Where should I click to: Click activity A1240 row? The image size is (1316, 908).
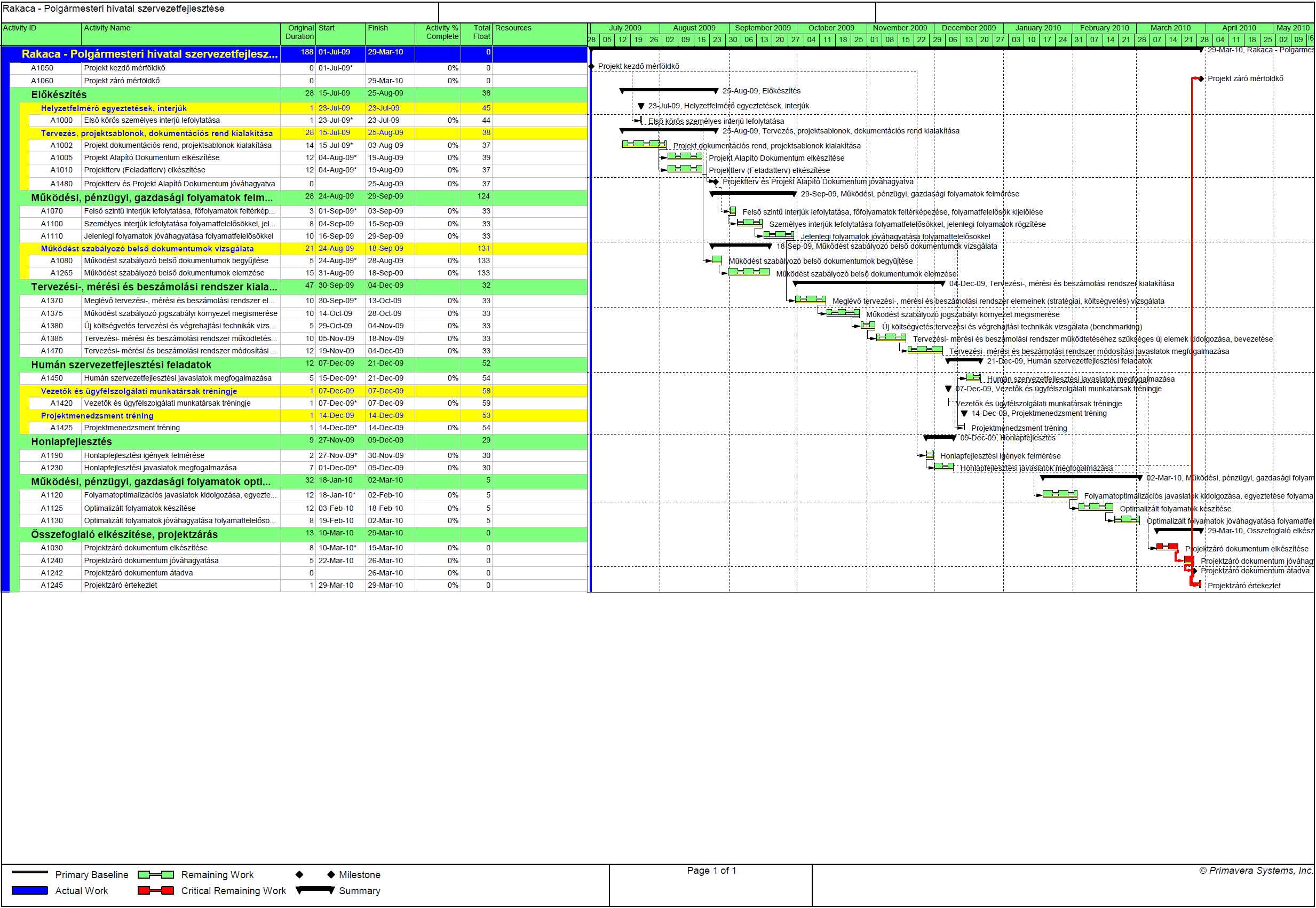[304, 560]
